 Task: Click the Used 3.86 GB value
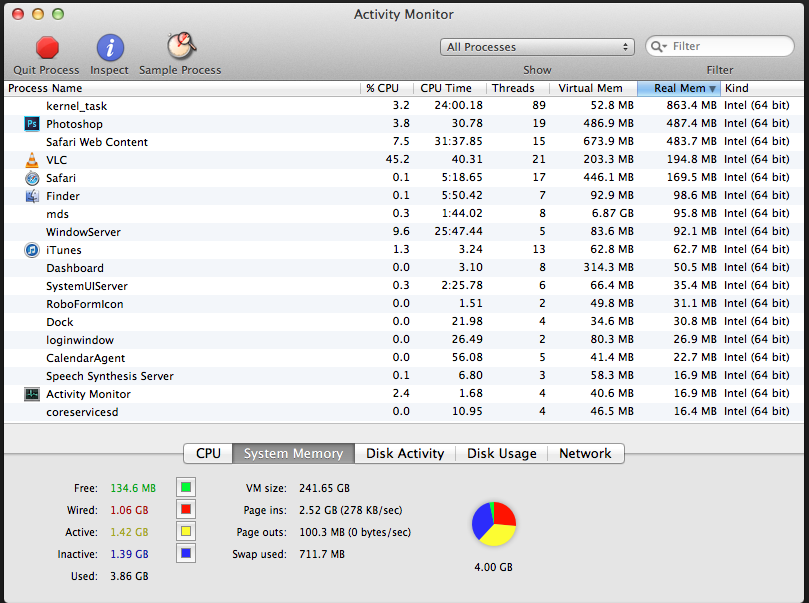(130, 576)
